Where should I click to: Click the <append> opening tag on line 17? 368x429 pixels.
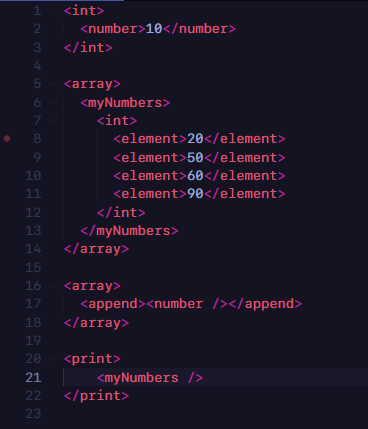tap(113, 304)
